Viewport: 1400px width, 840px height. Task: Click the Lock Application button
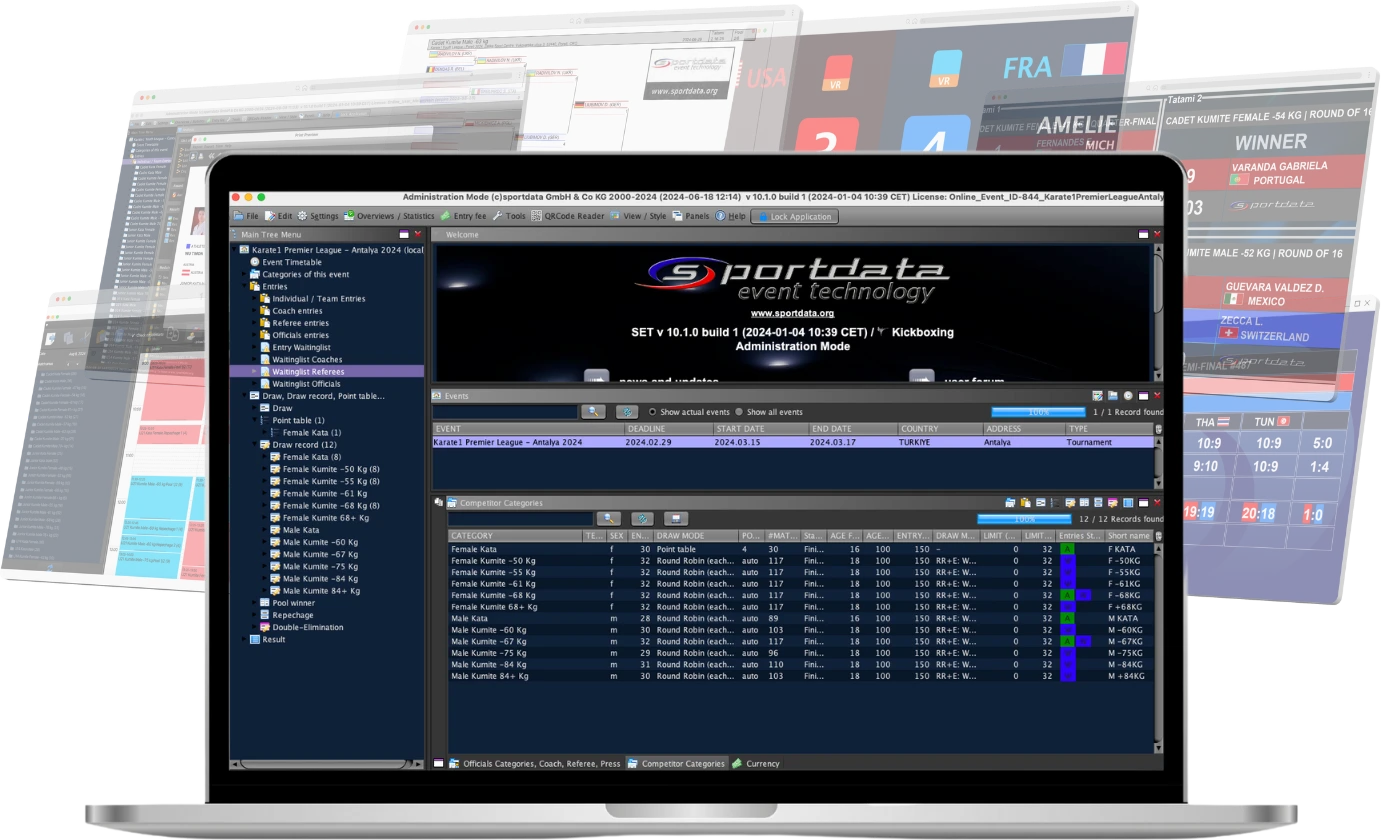point(795,216)
